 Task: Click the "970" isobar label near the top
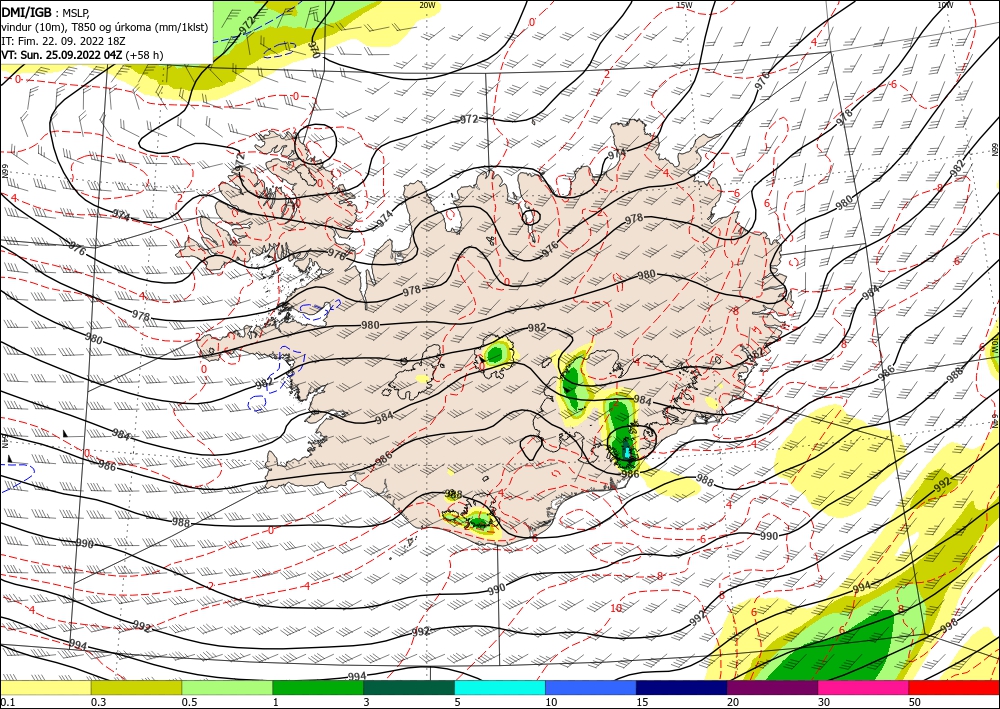coord(313,49)
